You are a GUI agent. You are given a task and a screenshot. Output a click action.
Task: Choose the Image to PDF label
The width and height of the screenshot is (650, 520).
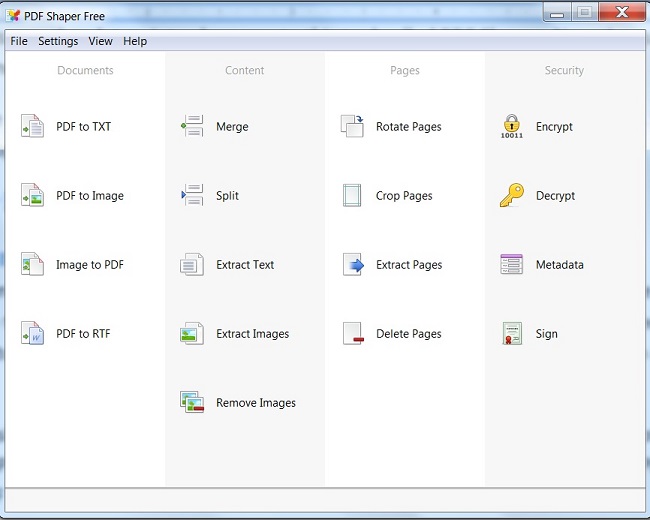click(x=90, y=265)
